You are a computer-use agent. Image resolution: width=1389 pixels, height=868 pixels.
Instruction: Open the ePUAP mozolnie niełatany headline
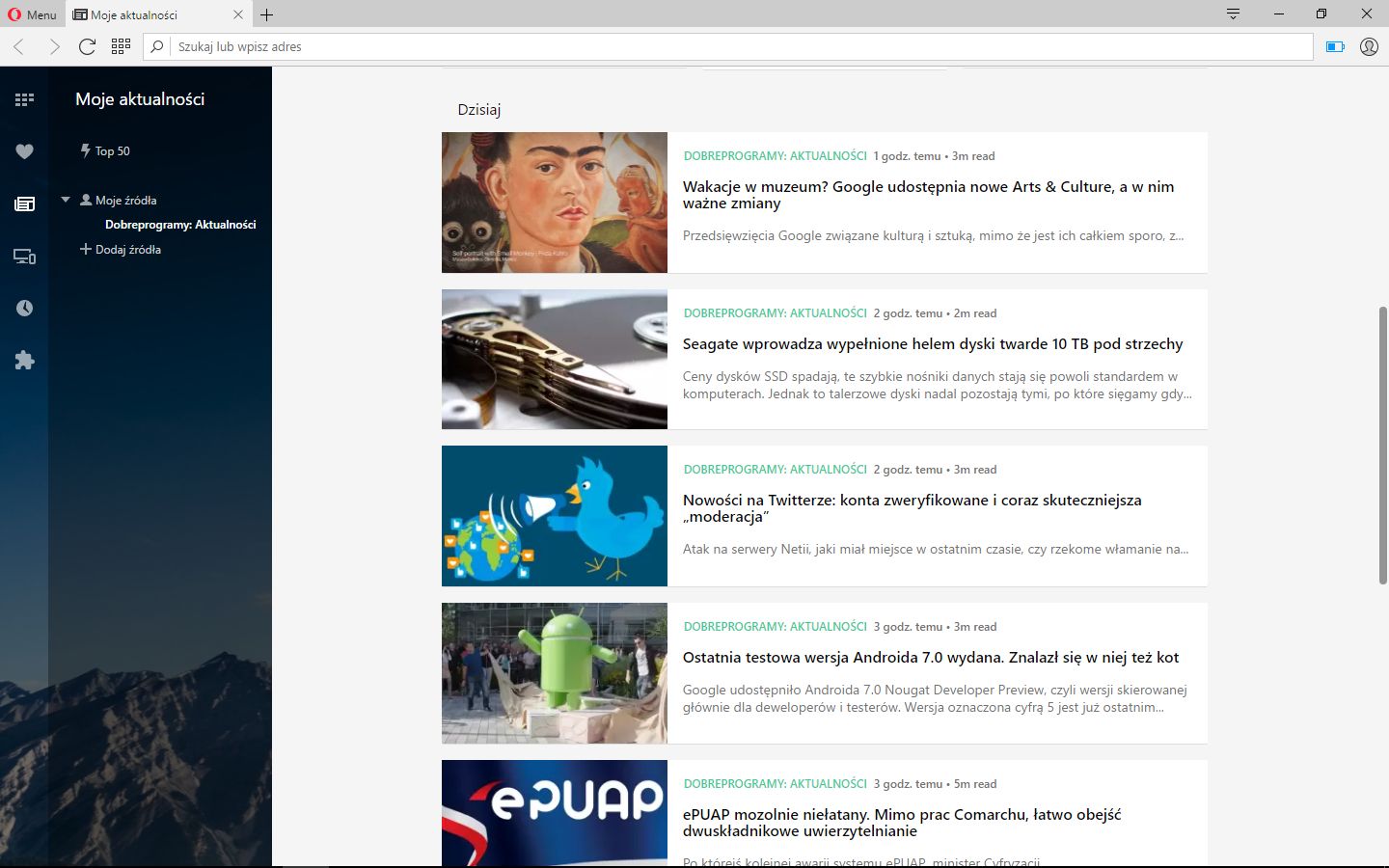tap(902, 823)
